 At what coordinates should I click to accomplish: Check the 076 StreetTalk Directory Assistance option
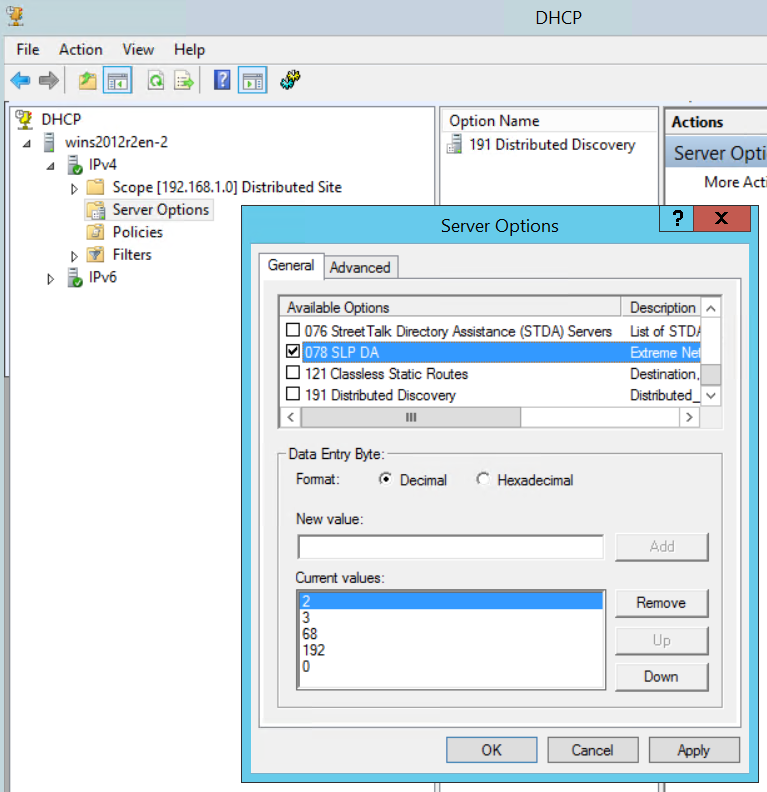pos(293,331)
